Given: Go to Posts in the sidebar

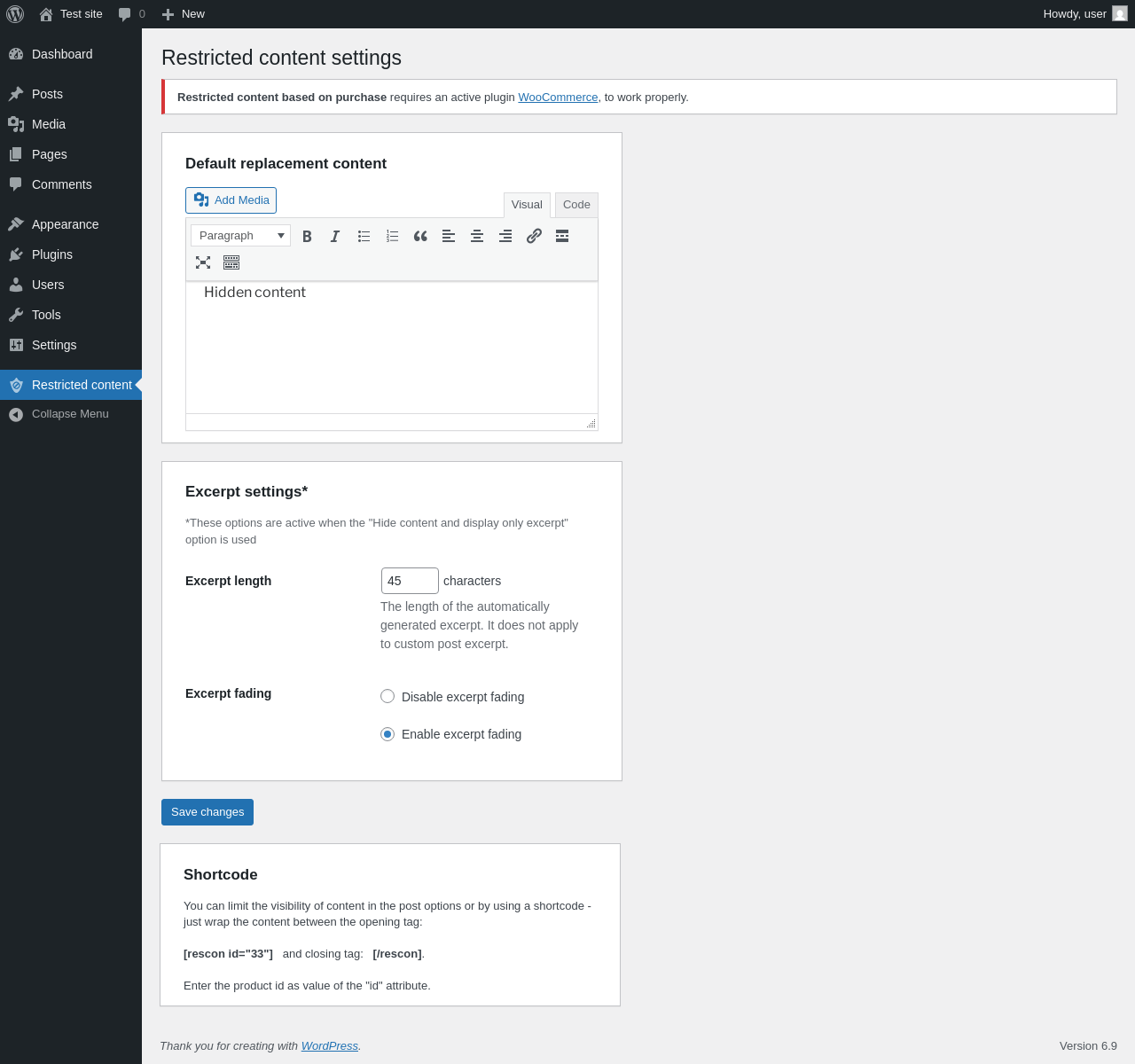Looking at the screenshot, I should [71, 94].
